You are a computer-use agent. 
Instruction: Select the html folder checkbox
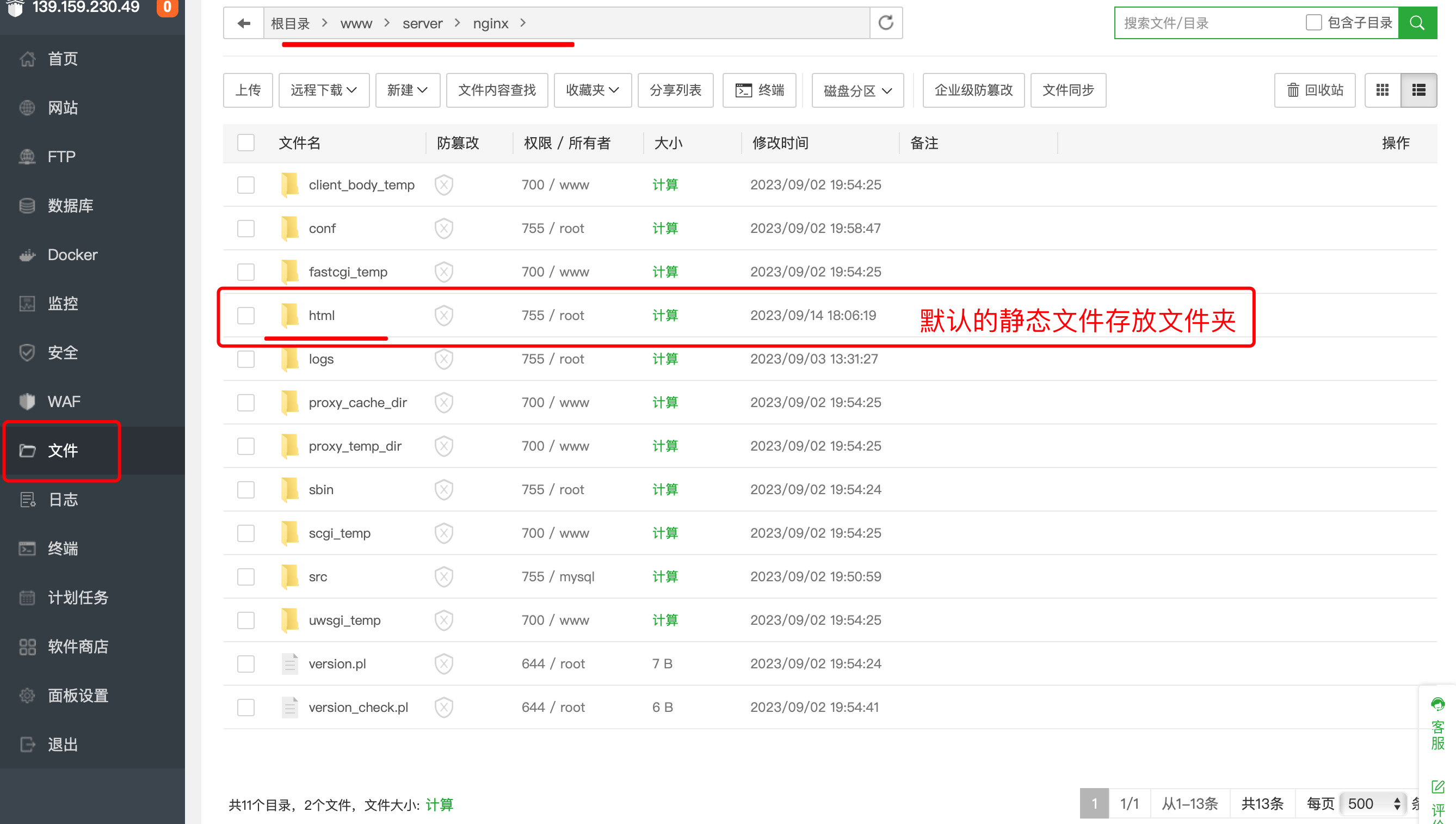click(245, 316)
